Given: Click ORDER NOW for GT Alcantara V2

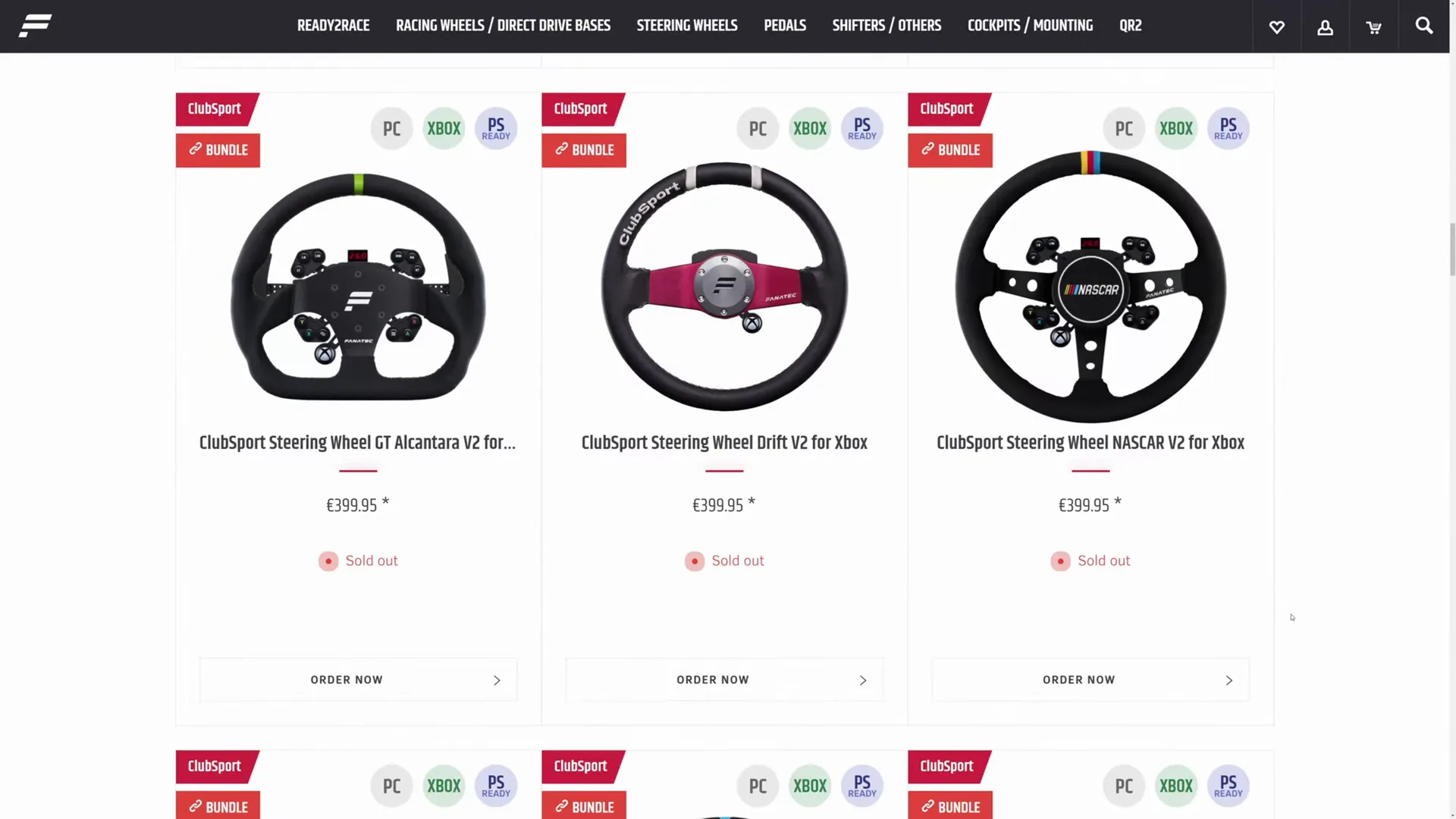Looking at the screenshot, I should pyautogui.click(x=358, y=680).
